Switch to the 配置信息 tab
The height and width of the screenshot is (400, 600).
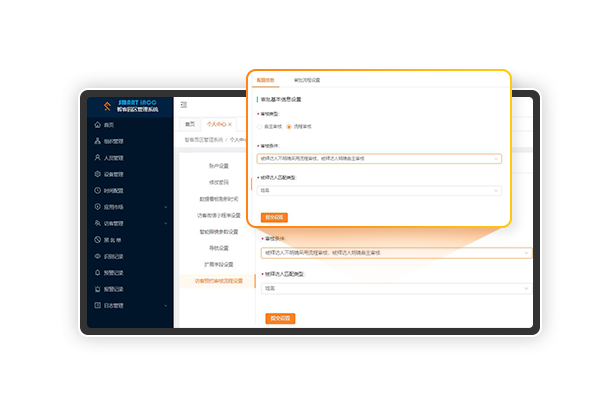(x=265, y=79)
